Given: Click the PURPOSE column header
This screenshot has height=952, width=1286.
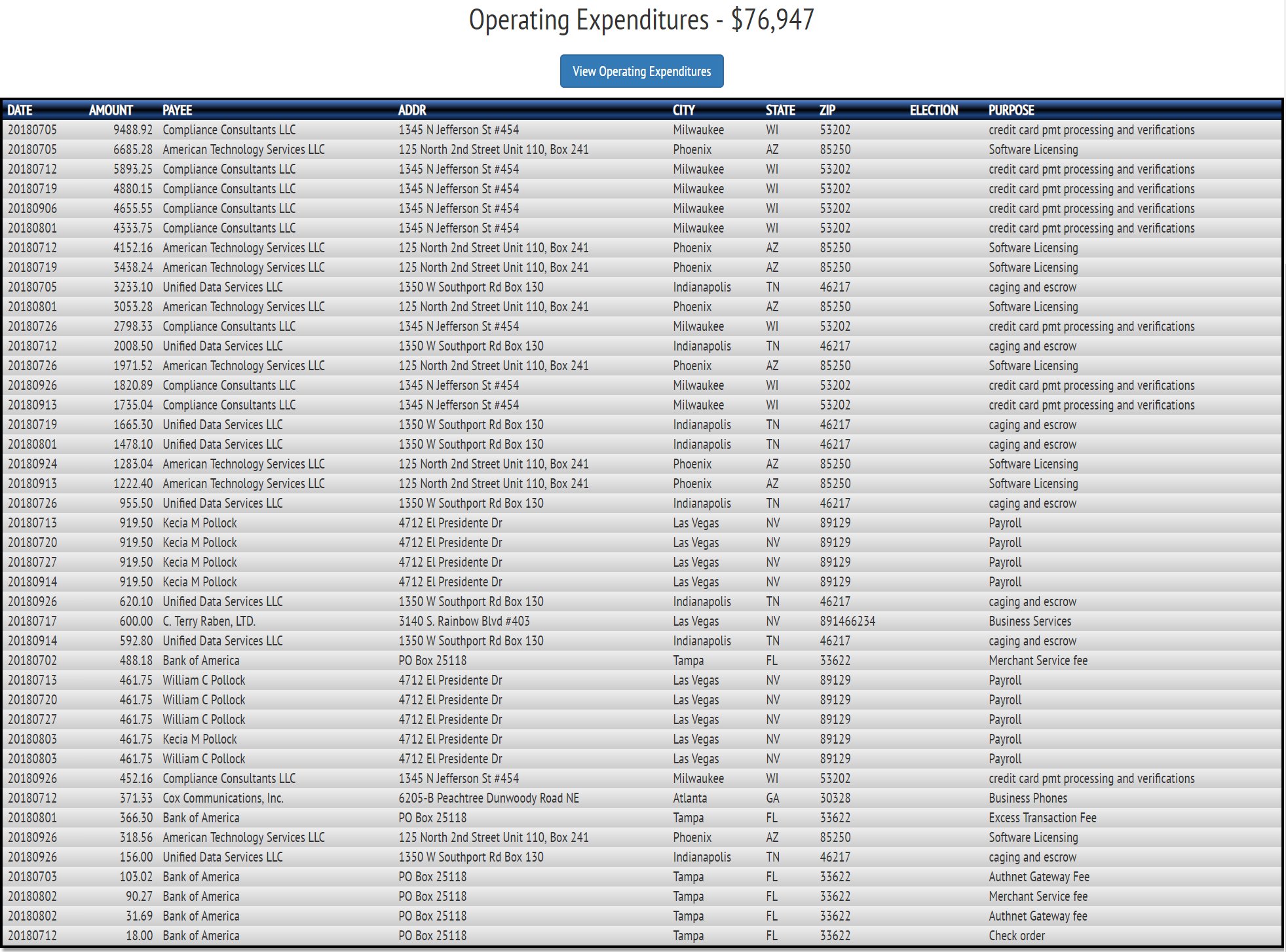Looking at the screenshot, I should click(1011, 110).
